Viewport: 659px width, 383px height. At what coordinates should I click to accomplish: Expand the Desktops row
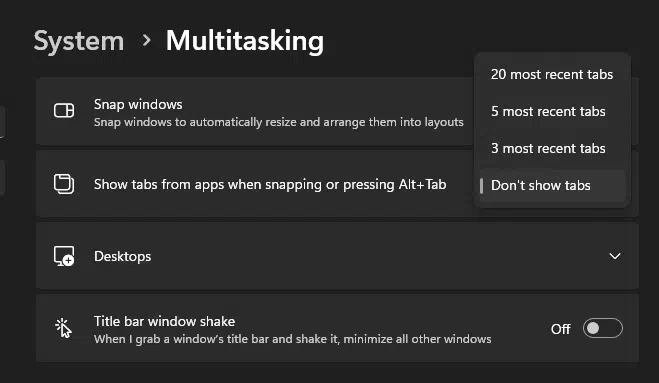337,256
